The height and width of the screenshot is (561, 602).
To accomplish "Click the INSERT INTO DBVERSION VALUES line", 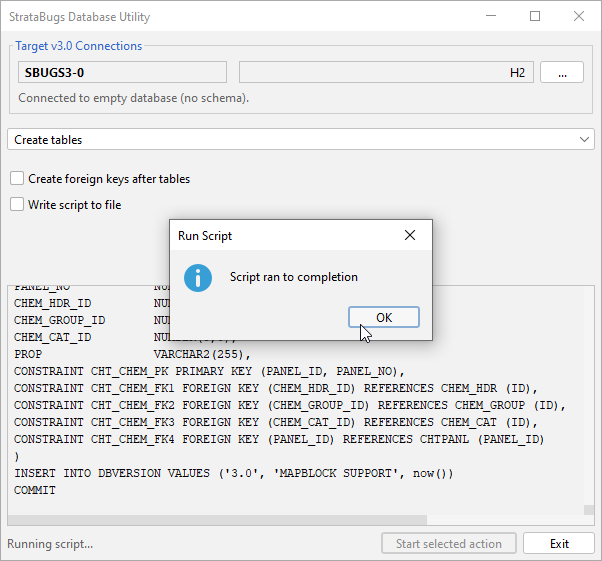I will 234,473.
